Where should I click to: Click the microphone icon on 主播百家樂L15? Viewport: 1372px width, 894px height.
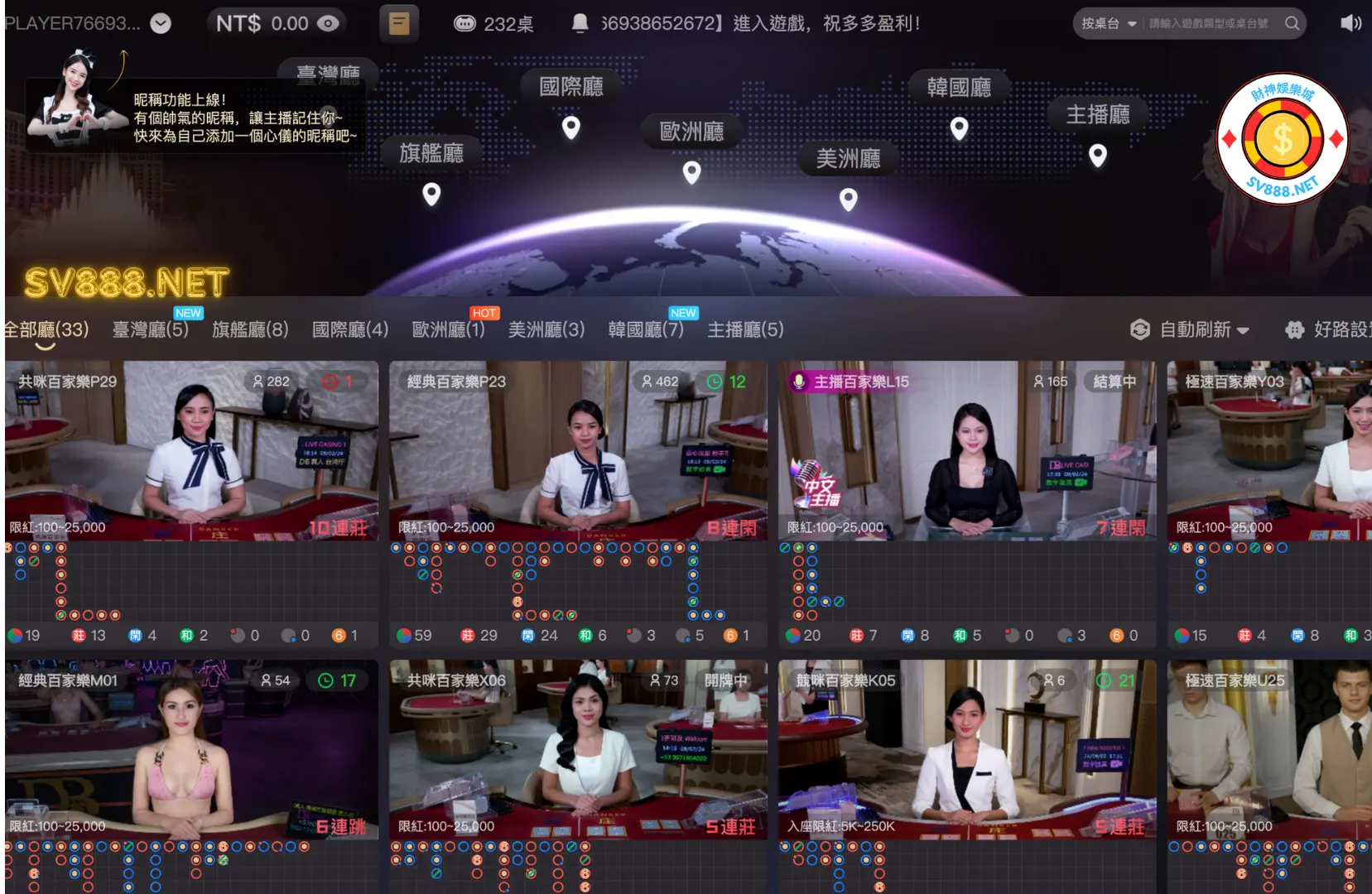pos(798,382)
